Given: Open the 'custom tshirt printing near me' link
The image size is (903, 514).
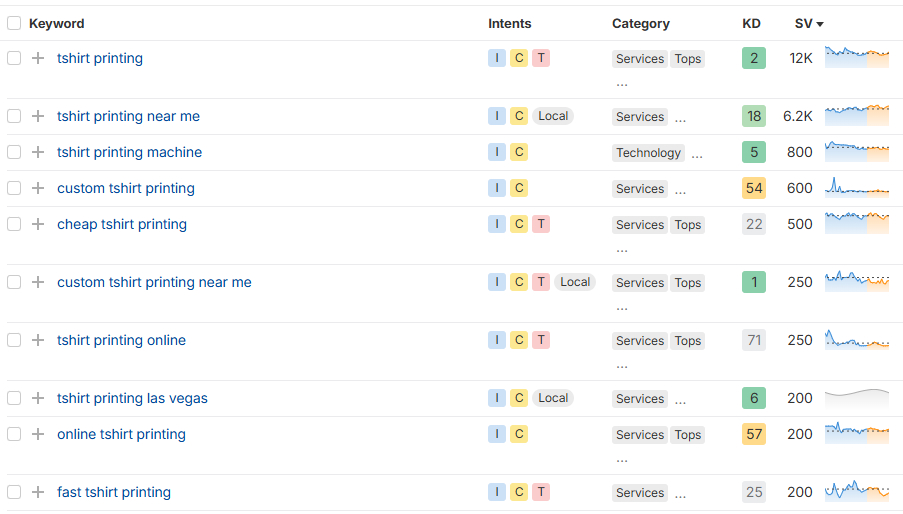Looking at the screenshot, I should point(154,282).
